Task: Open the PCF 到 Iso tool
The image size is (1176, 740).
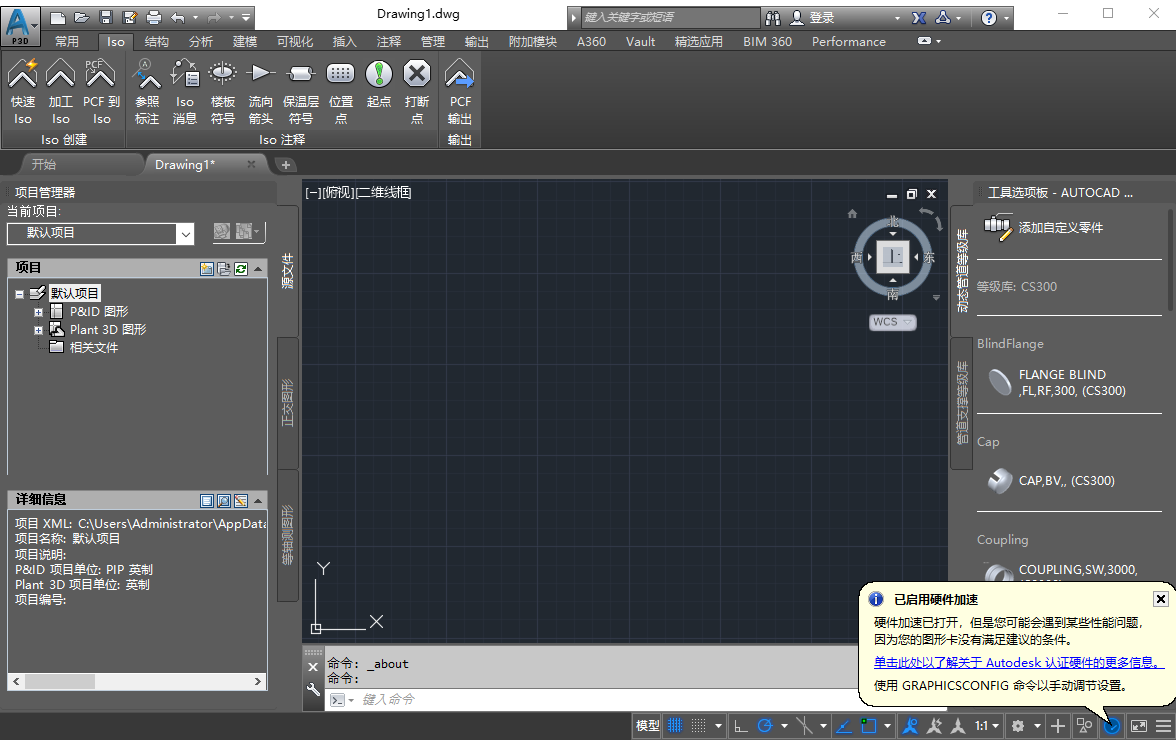Action: (x=100, y=90)
